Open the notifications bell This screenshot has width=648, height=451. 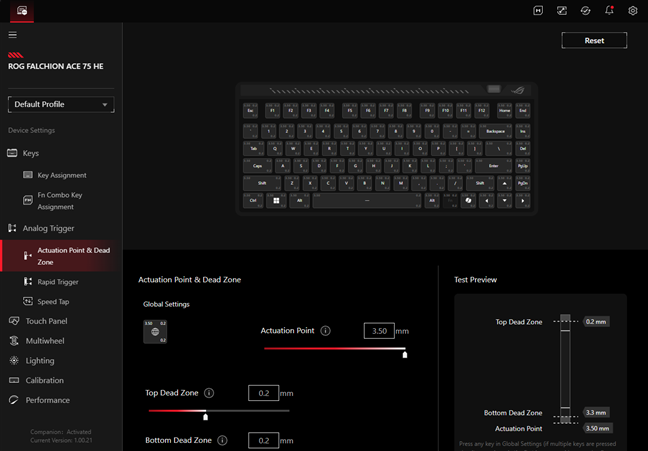coord(609,11)
